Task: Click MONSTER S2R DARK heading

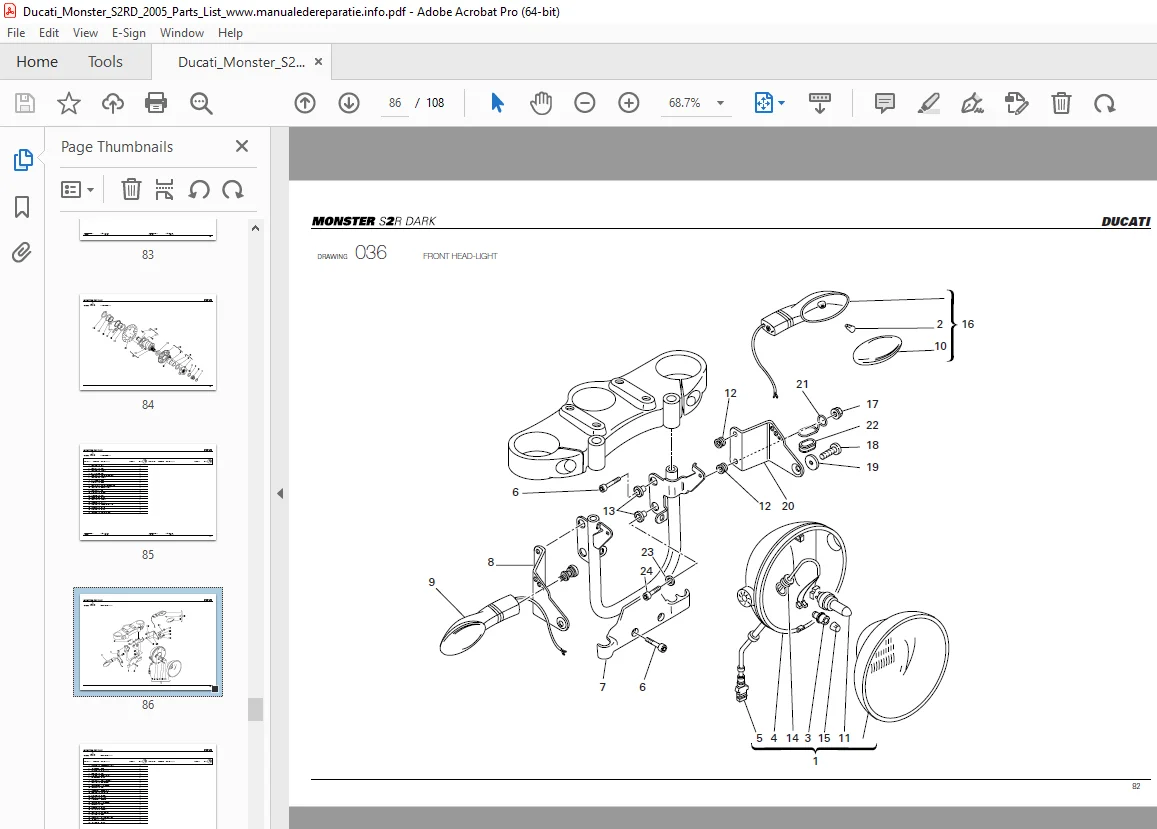Action: click(x=373, y=221)
